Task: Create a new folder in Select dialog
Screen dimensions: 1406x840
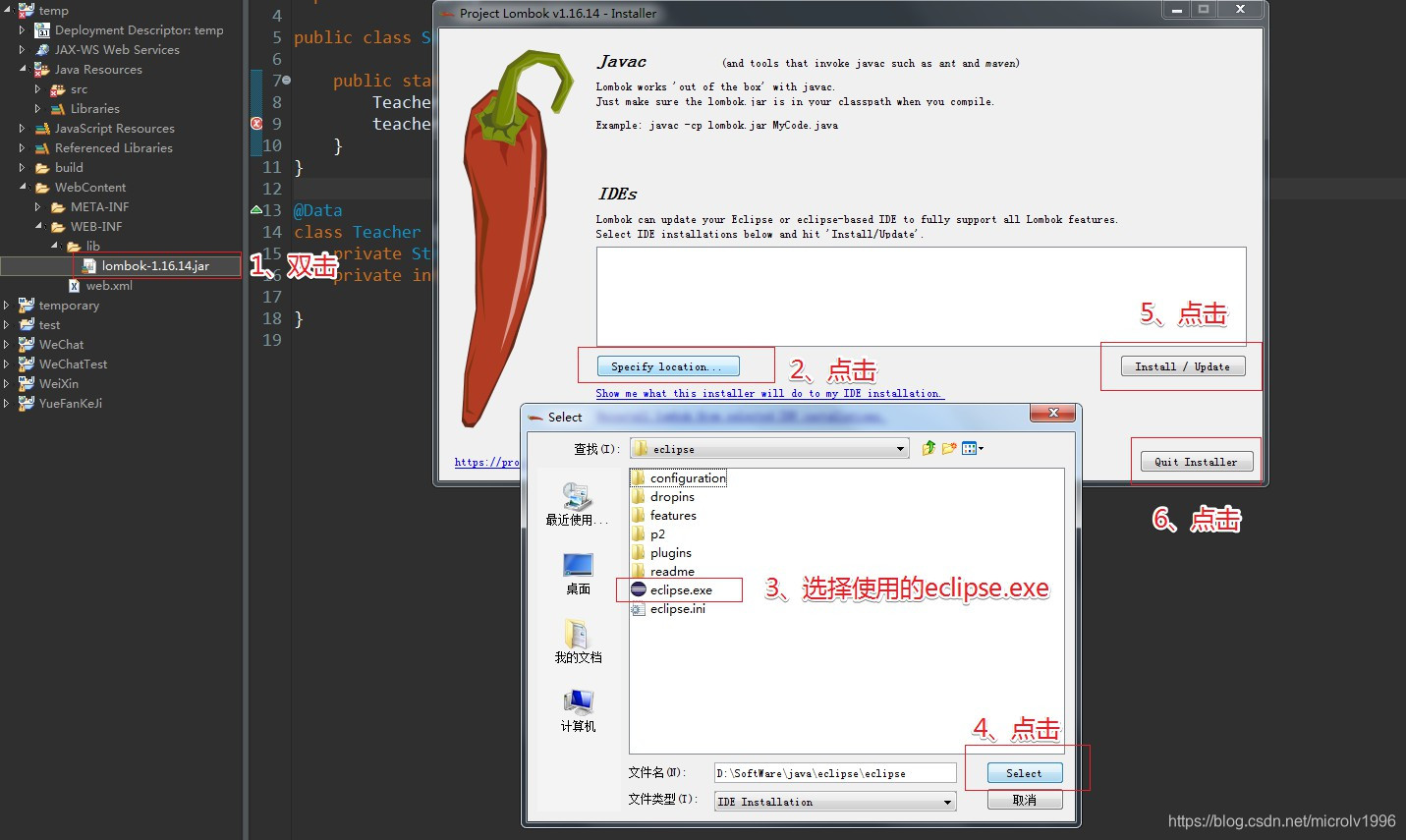Action: pyautogui.click(x=949, y=449)
